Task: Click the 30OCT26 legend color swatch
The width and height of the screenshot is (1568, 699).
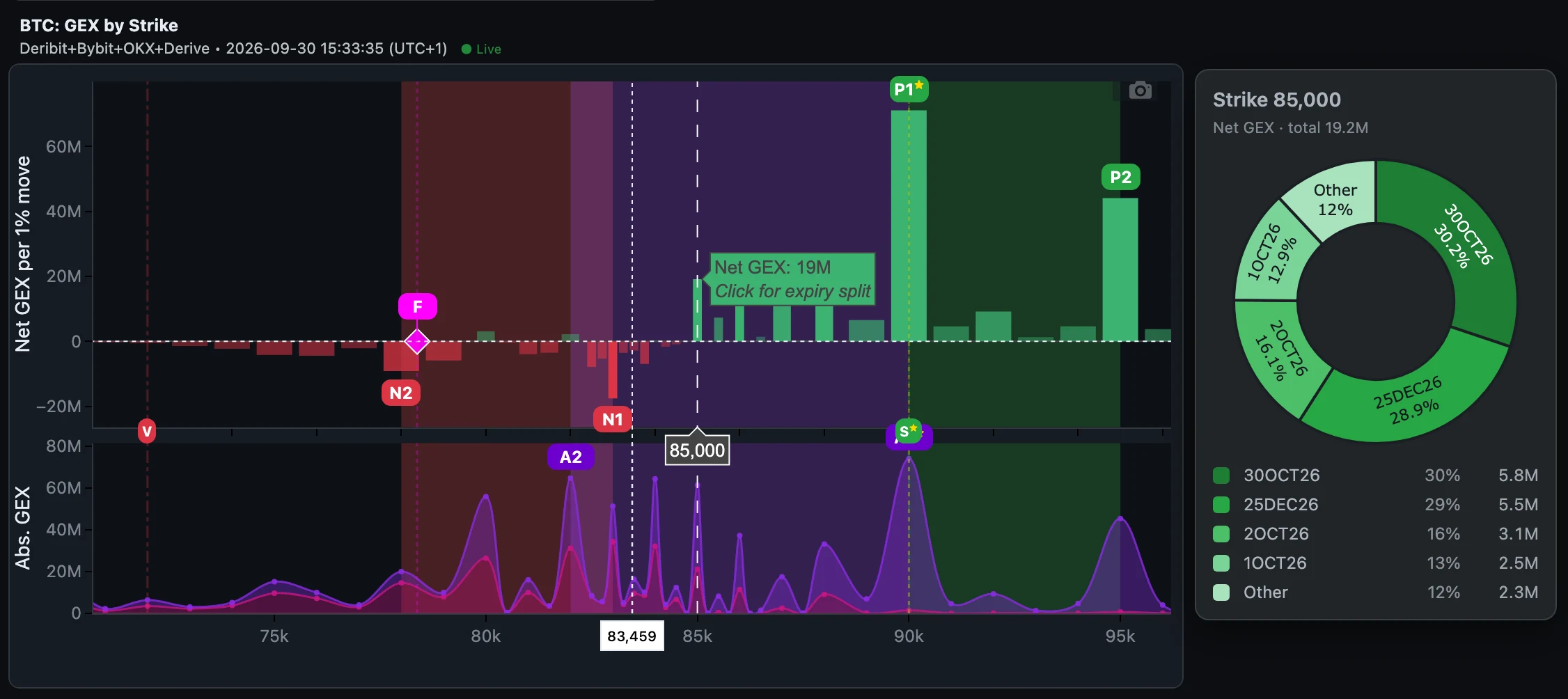Action: [x=1221, y=476]
